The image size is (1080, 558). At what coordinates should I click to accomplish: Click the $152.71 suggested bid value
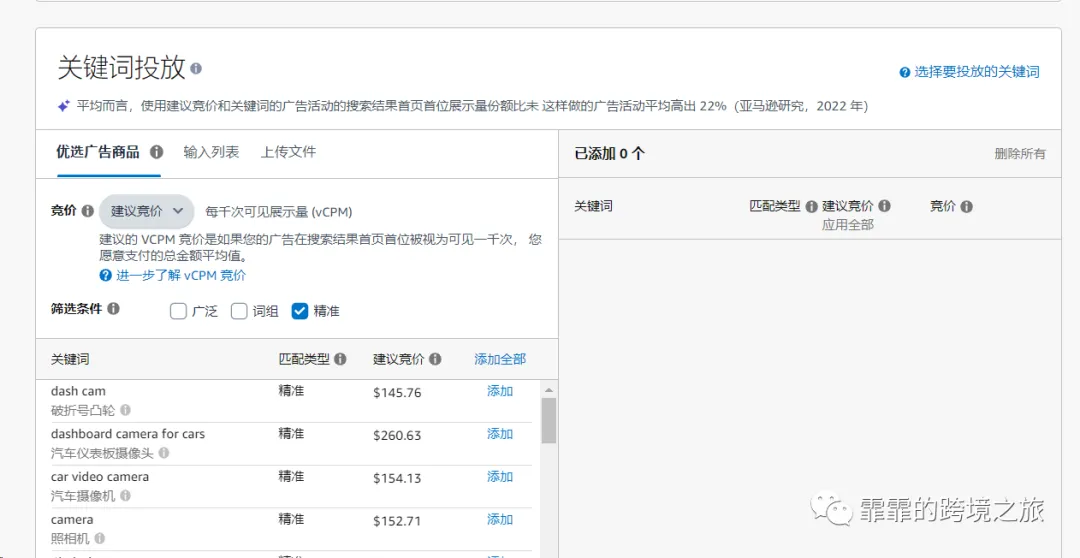[x=397, y=521]
